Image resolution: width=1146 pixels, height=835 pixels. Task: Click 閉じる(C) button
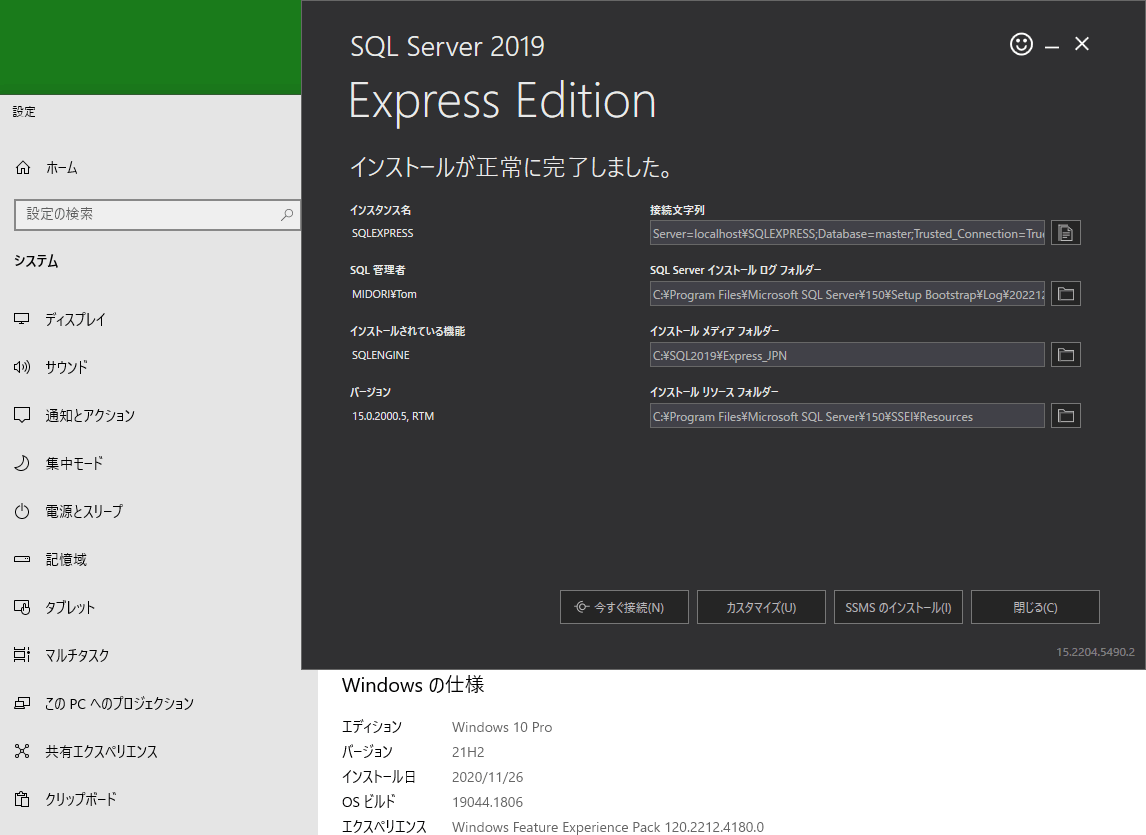(1035, 607)
